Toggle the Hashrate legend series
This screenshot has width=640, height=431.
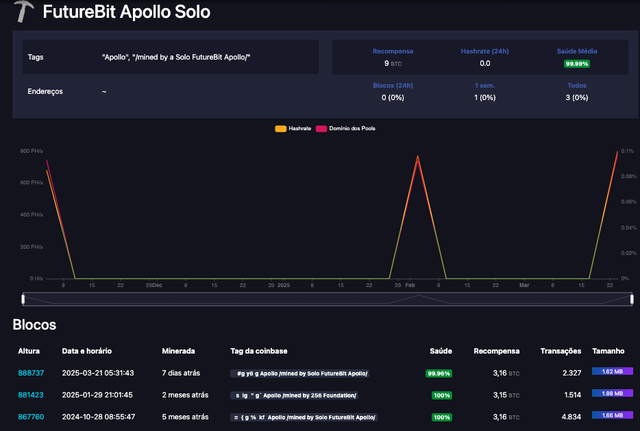pos(293,129)
